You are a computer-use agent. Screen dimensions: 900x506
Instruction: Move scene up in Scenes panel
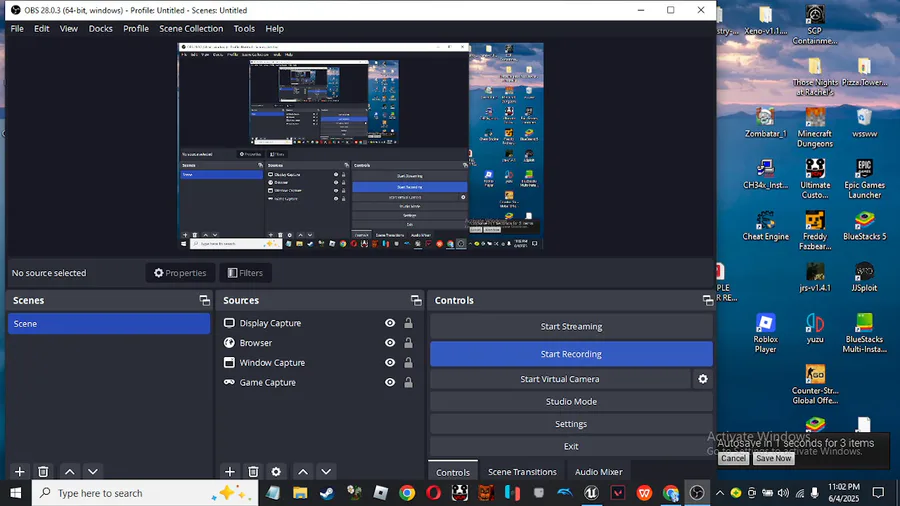[69, 472]
